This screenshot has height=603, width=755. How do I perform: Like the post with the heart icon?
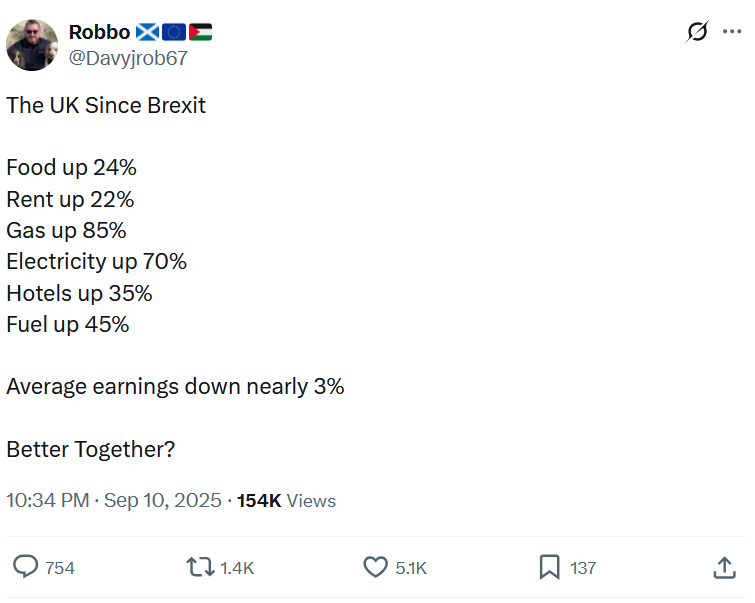tap(375, 567)
